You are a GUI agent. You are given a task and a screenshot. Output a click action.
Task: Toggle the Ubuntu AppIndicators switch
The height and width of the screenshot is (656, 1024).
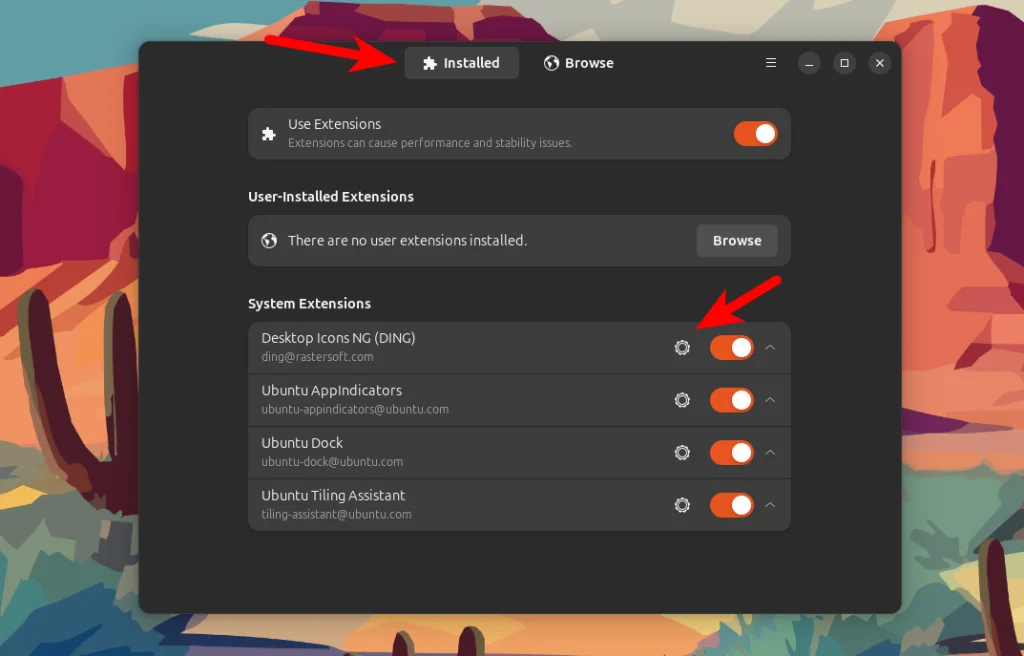(x=731, y=400)
